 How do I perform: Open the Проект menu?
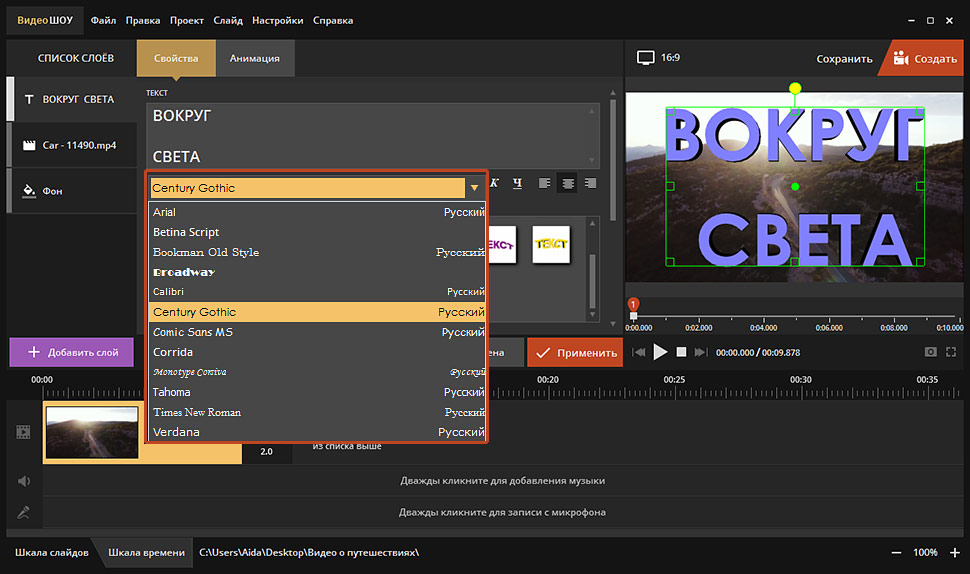click(x=187, y=20)
